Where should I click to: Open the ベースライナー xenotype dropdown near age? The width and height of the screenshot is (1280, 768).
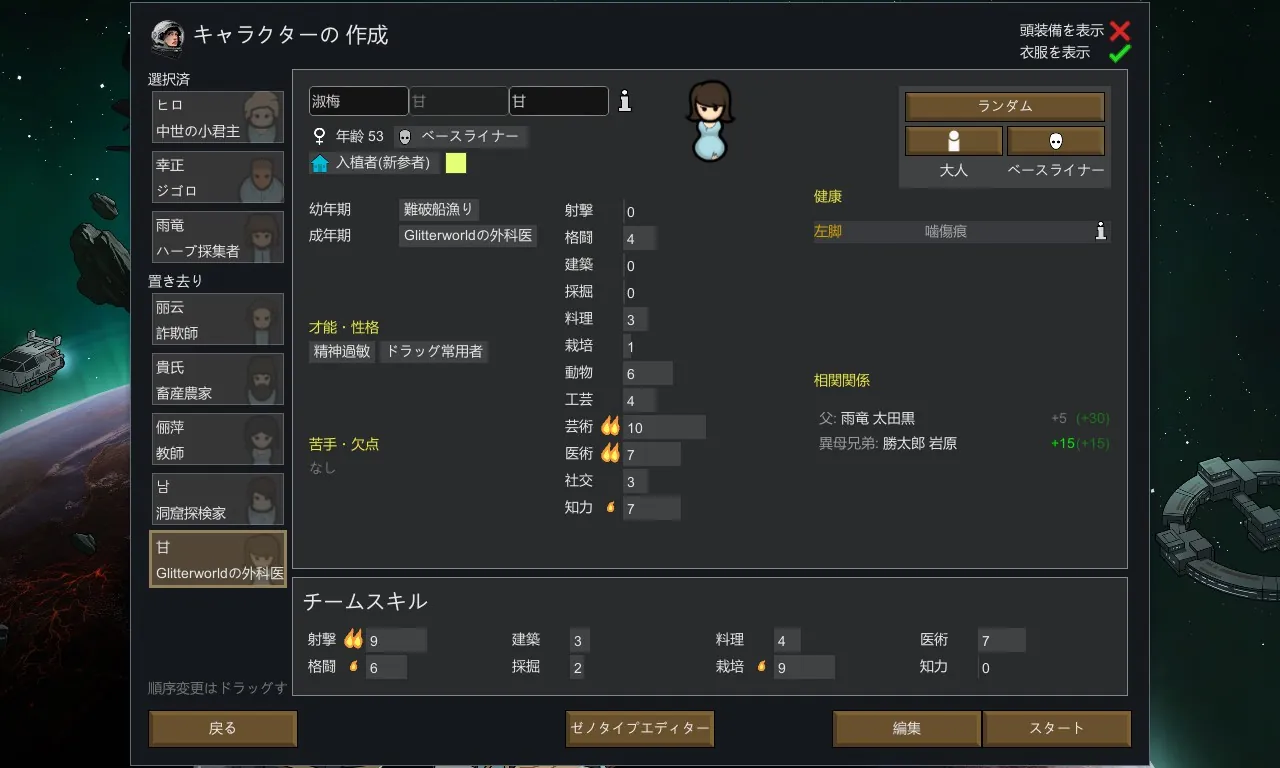click(x=461, y=137)
